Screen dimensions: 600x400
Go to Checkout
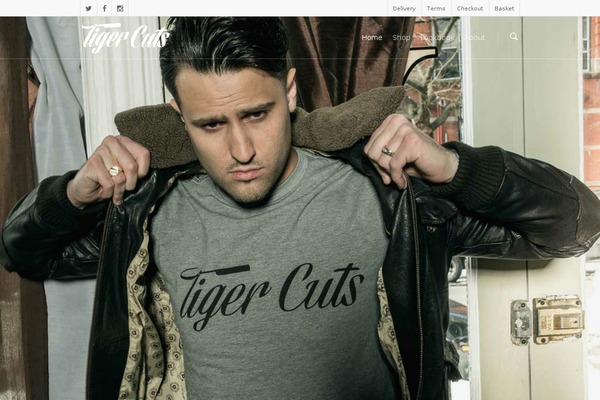(470, 8)
